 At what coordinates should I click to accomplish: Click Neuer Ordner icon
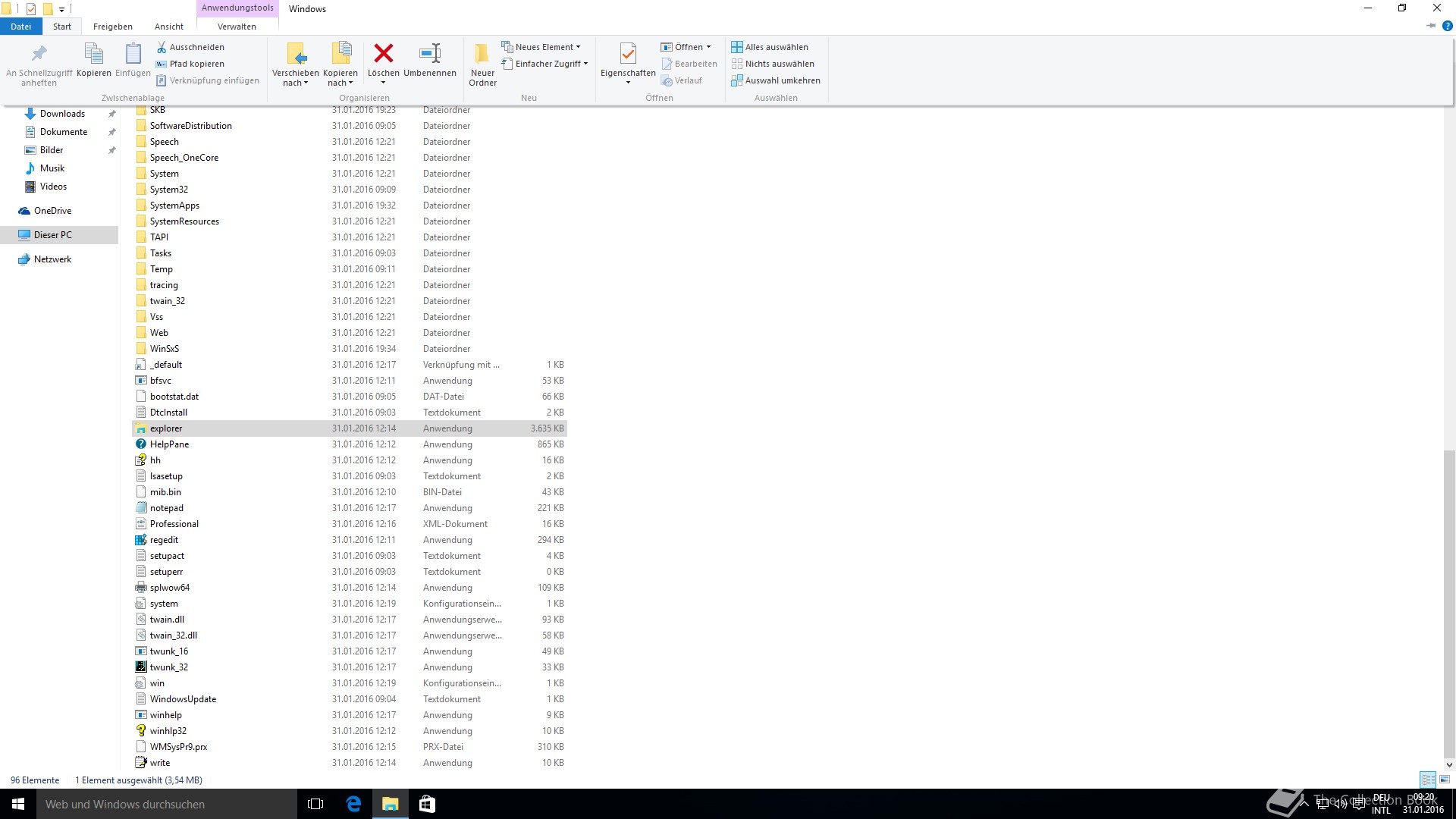tap(482, 53)
